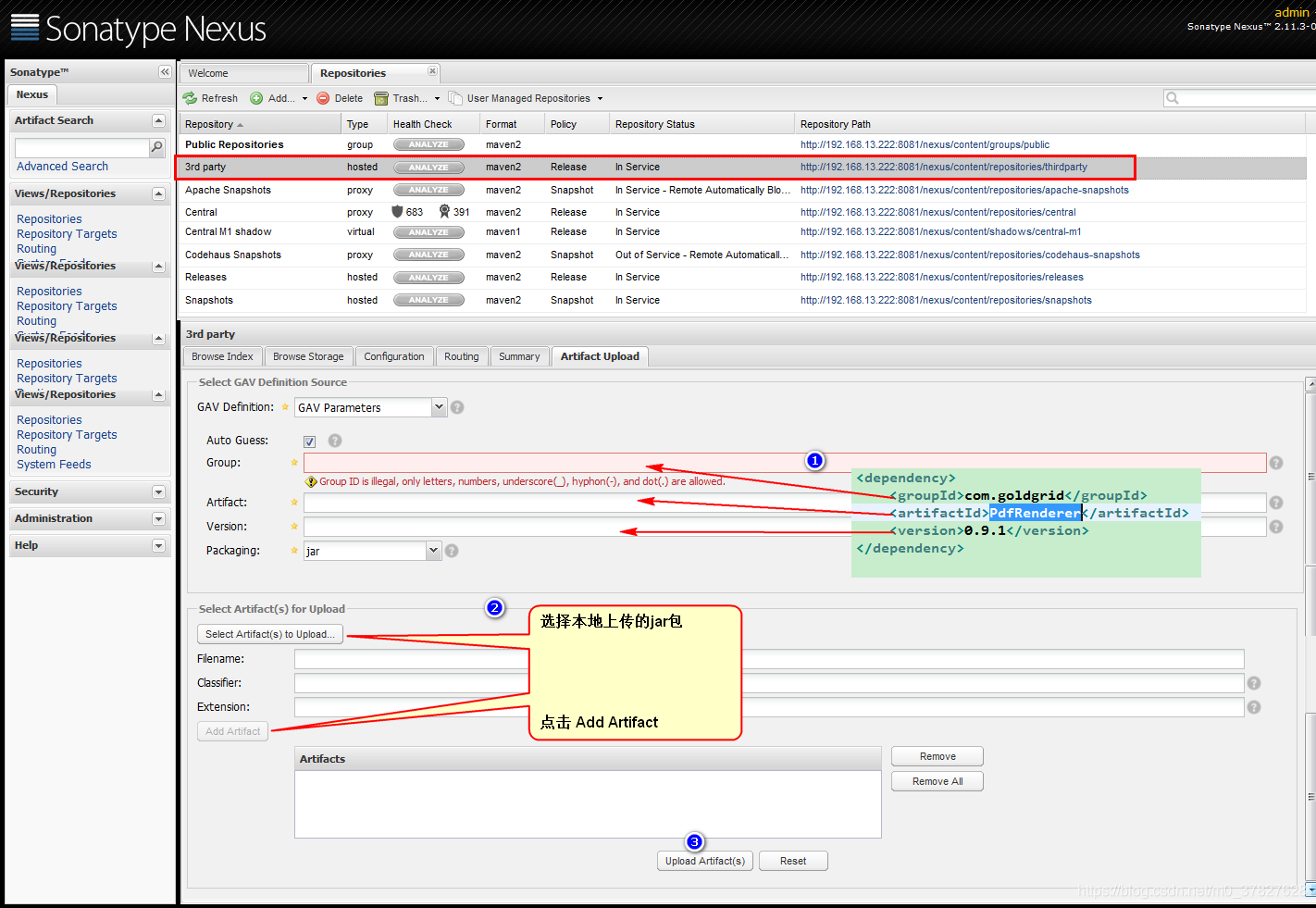Screen dimensions: 1316x908
Task: Open the Routing tab for 3rd party
Action: pyautogui.click(x=462, y=356)
